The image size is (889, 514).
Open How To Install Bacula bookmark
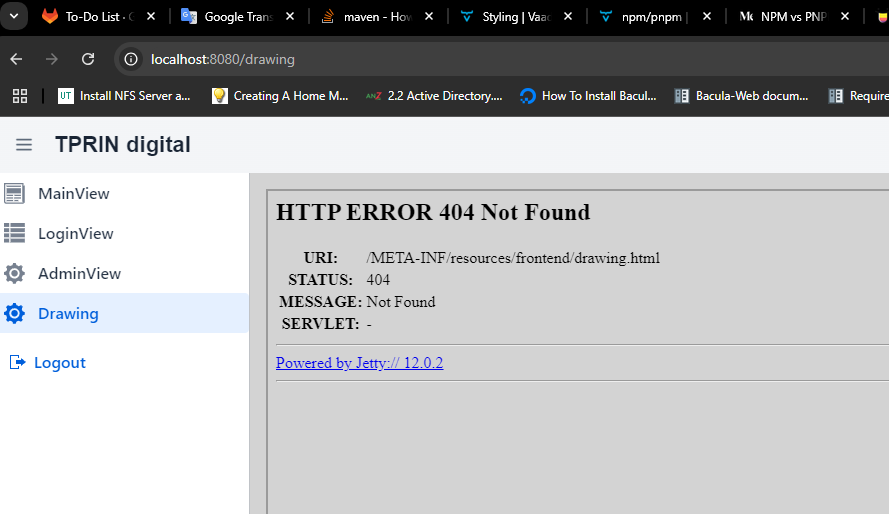coord(588,96)
